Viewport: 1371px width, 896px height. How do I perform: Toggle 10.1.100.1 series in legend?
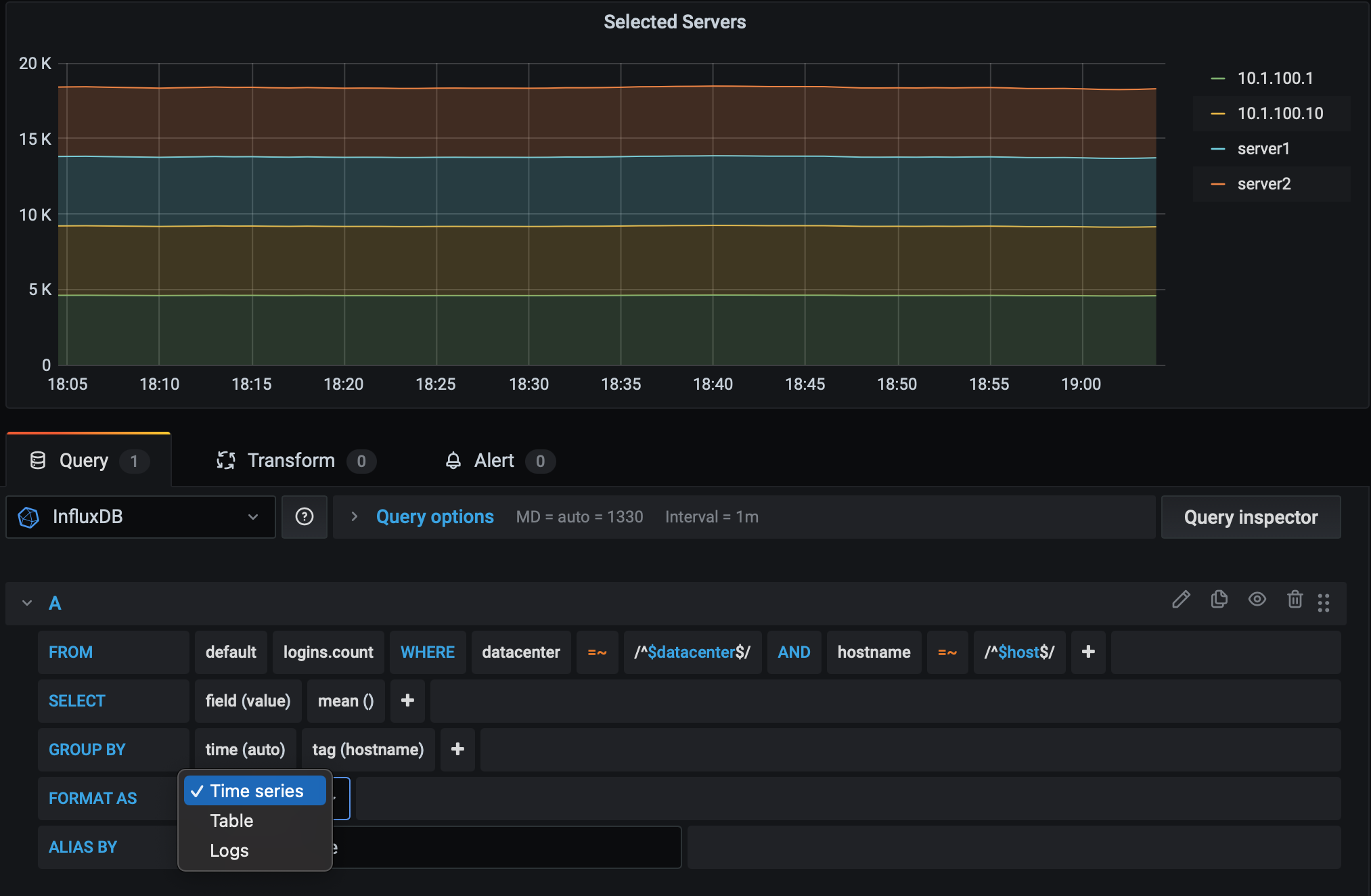tap(1274, 79)
